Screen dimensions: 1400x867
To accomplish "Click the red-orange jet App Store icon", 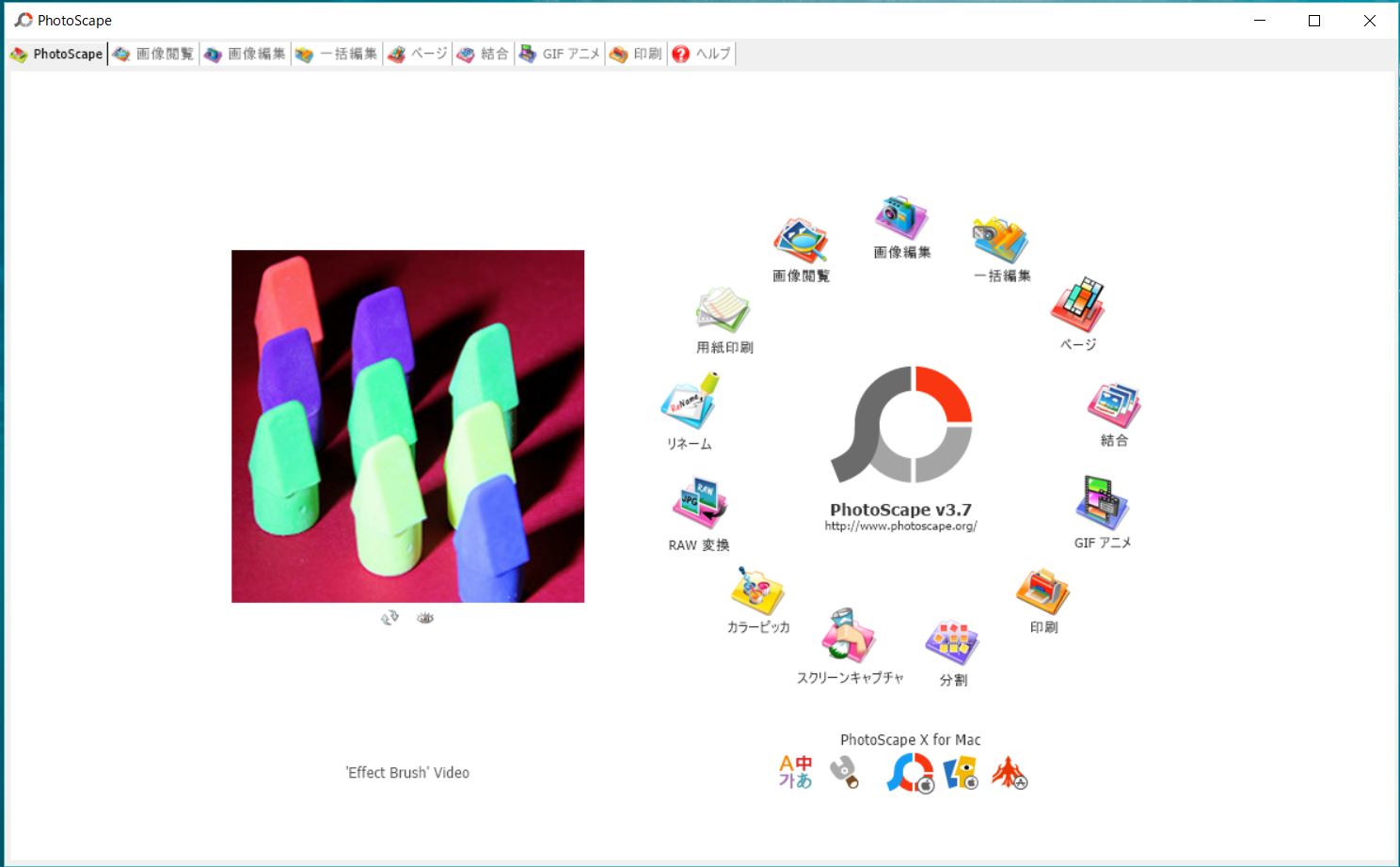I will 1009,773.
